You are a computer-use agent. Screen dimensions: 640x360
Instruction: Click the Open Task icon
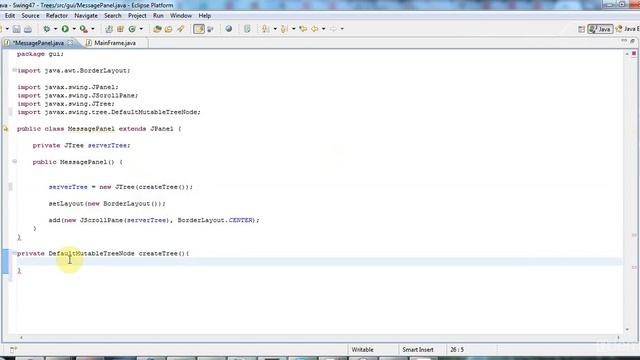point(169,29)
